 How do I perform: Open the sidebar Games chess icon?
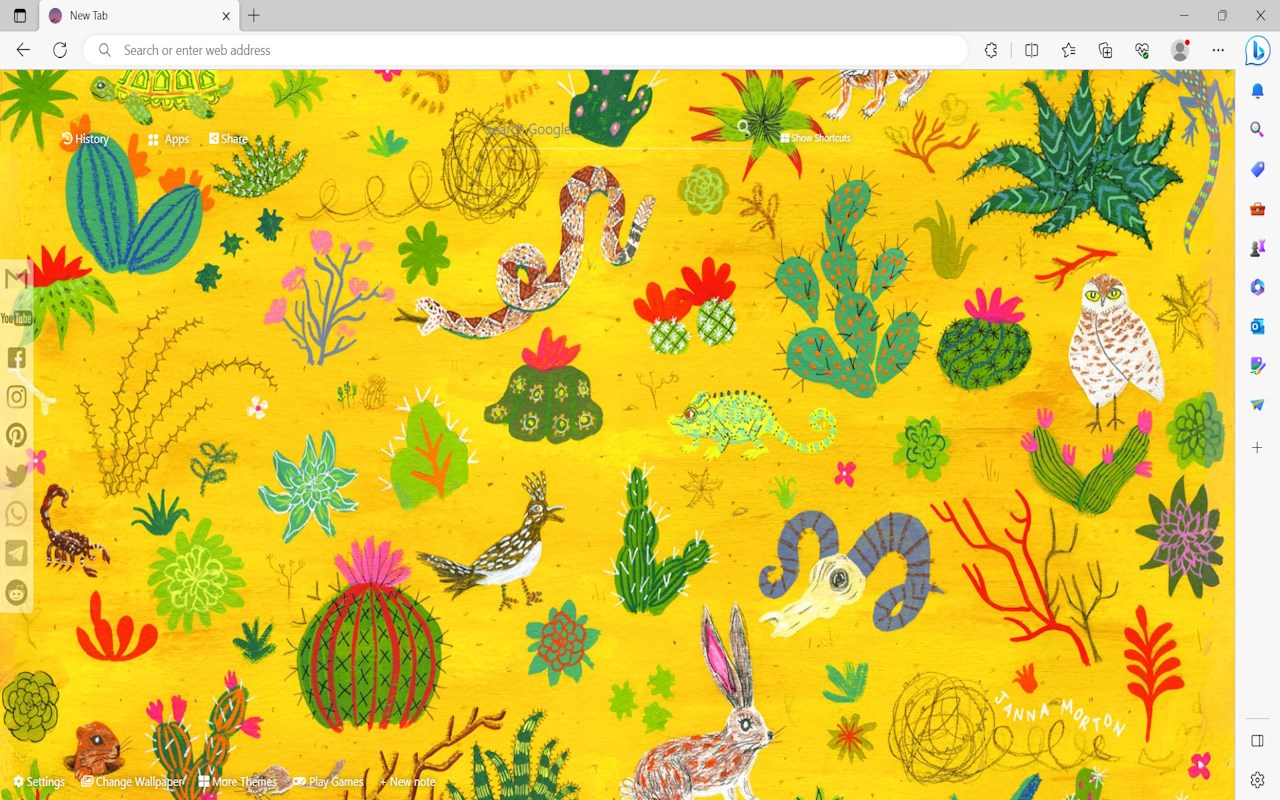point(1258,248)
